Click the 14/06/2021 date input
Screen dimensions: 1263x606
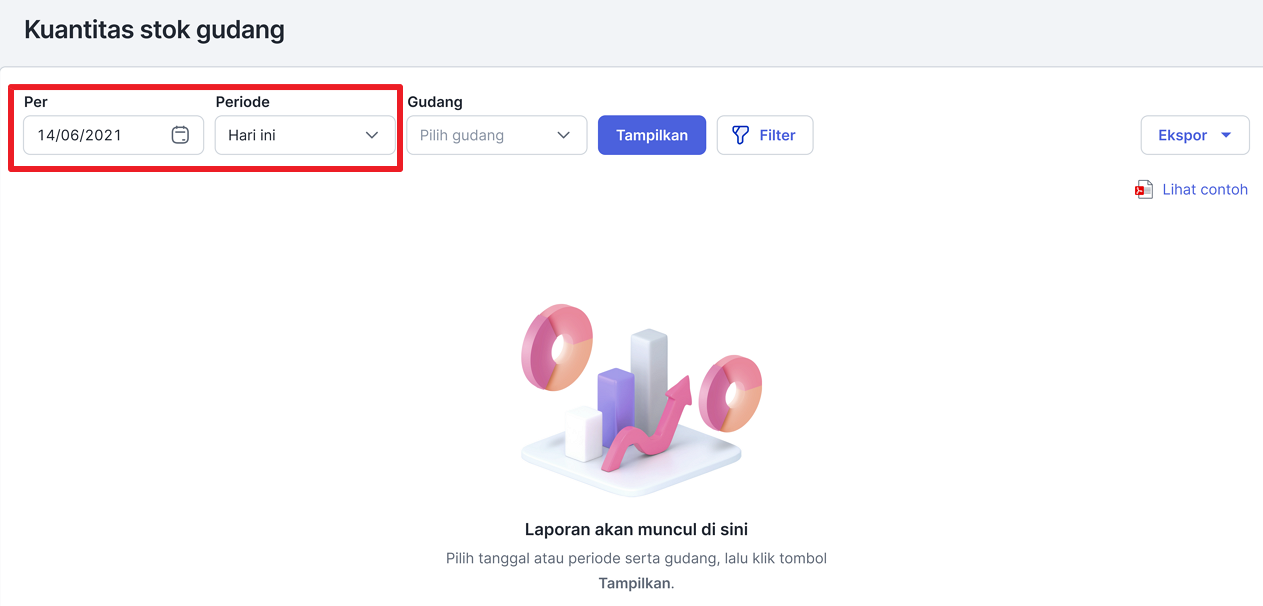click(x=114, y=135)
